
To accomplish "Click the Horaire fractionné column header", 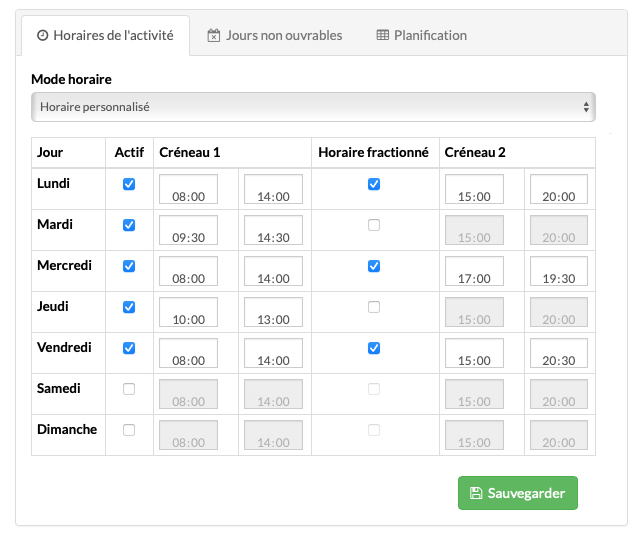I will click(374, 152).
